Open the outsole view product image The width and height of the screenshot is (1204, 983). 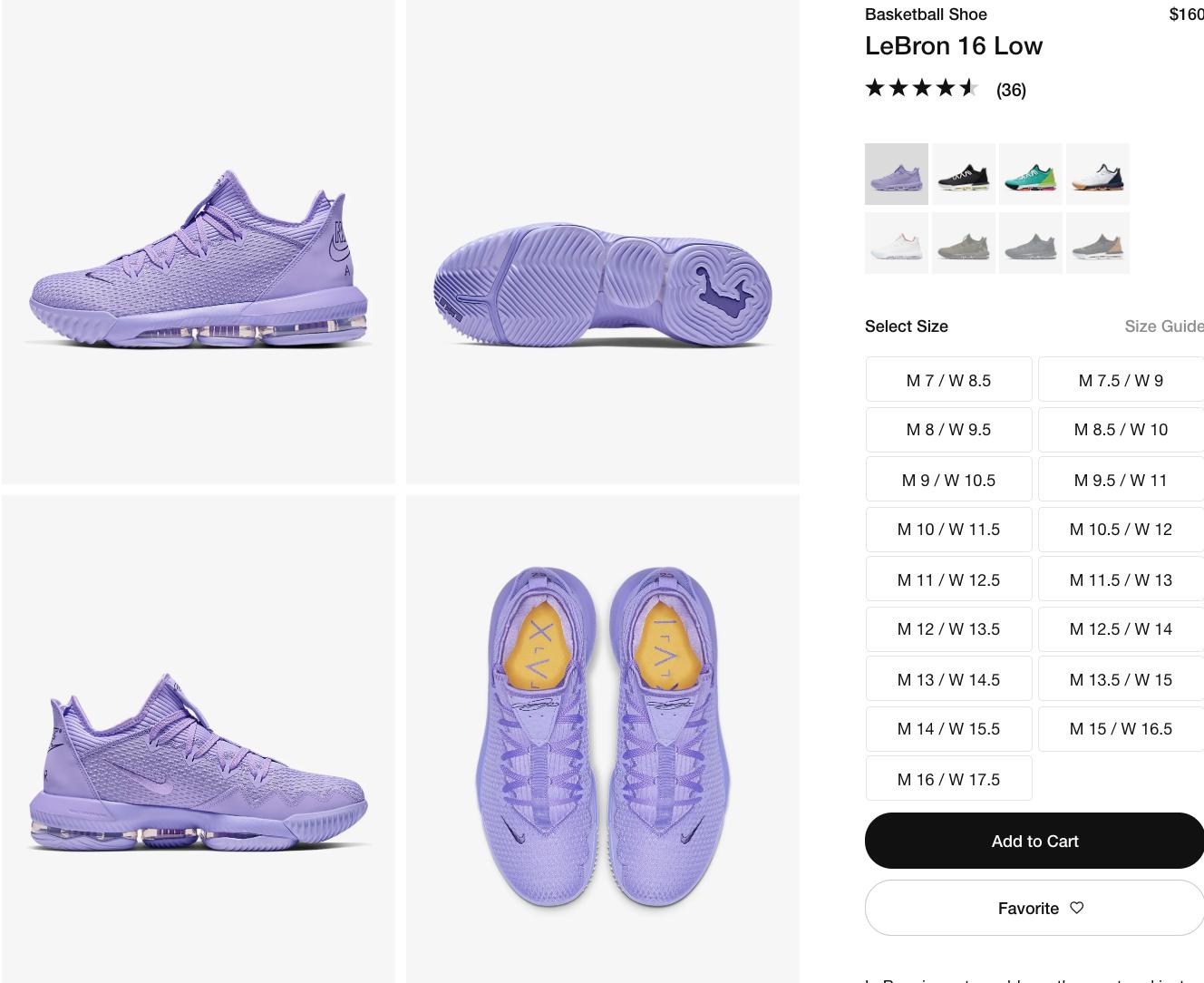(603, 242)
